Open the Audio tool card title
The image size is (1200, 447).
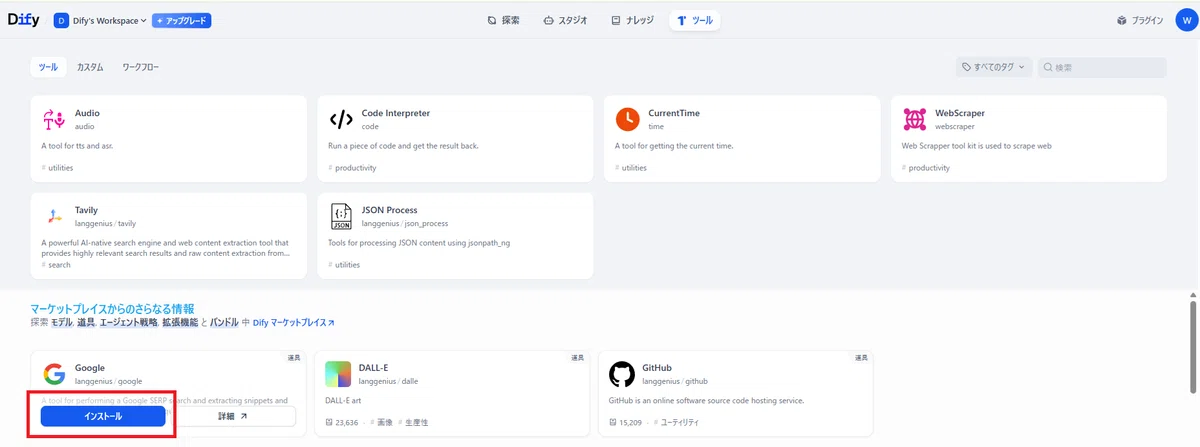point(87,113)
